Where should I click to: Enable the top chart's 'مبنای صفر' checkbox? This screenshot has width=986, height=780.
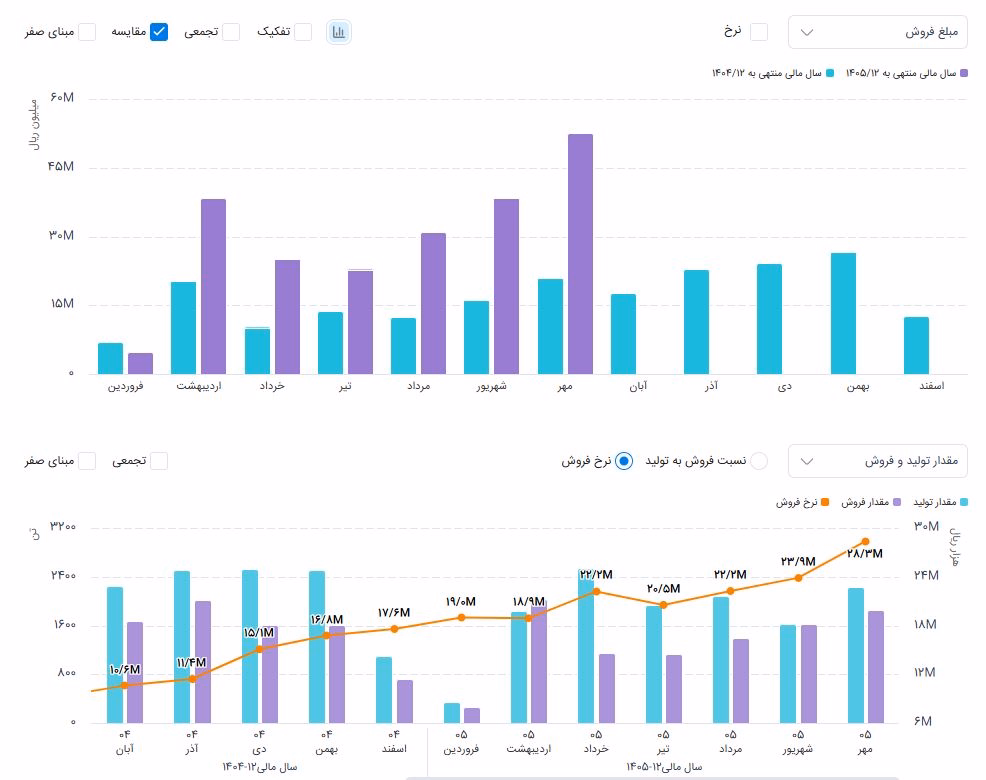(87, 32)
